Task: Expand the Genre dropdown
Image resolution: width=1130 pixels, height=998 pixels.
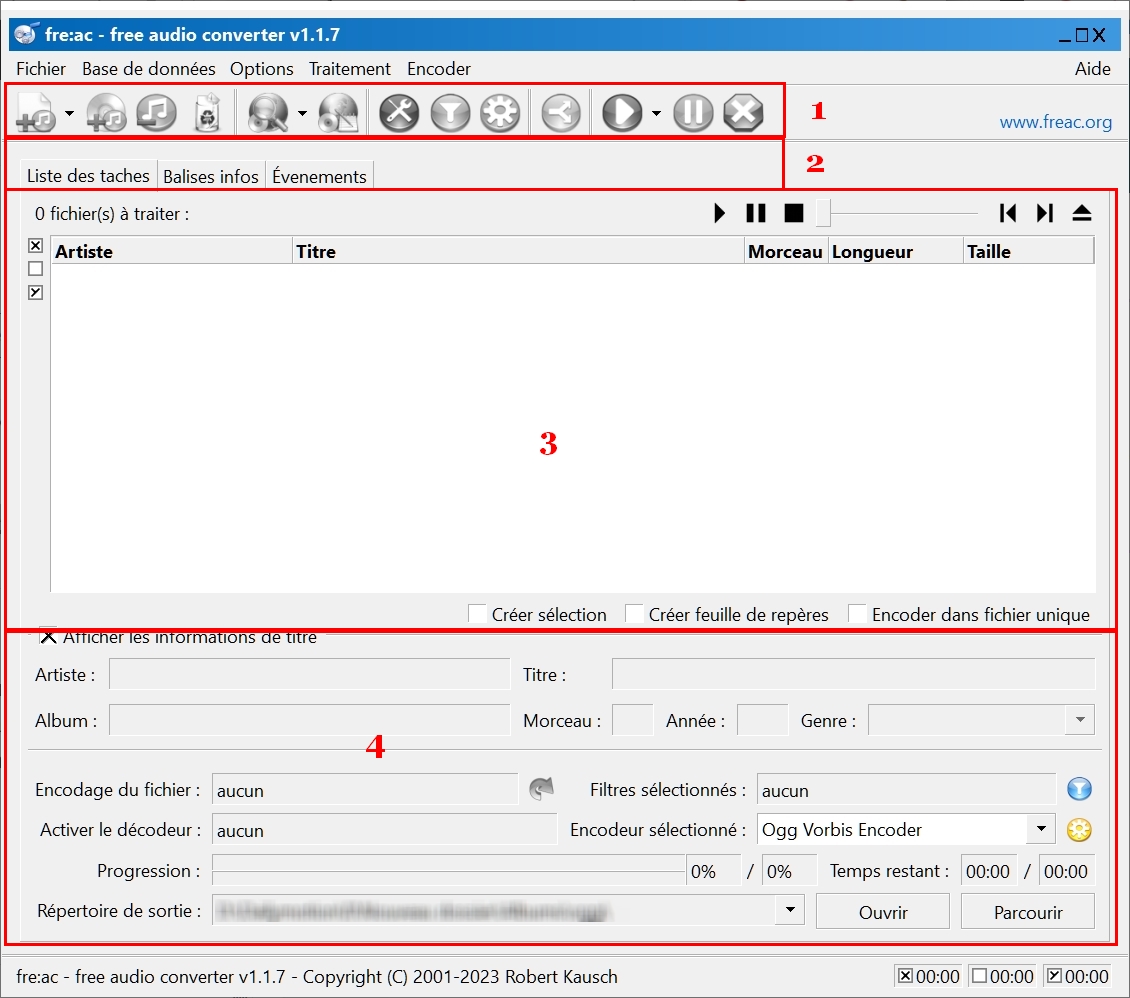Action: click(1080, 720)
